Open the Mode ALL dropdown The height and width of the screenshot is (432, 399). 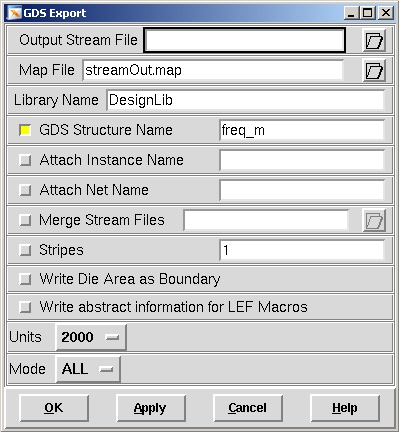click(88, 369)
